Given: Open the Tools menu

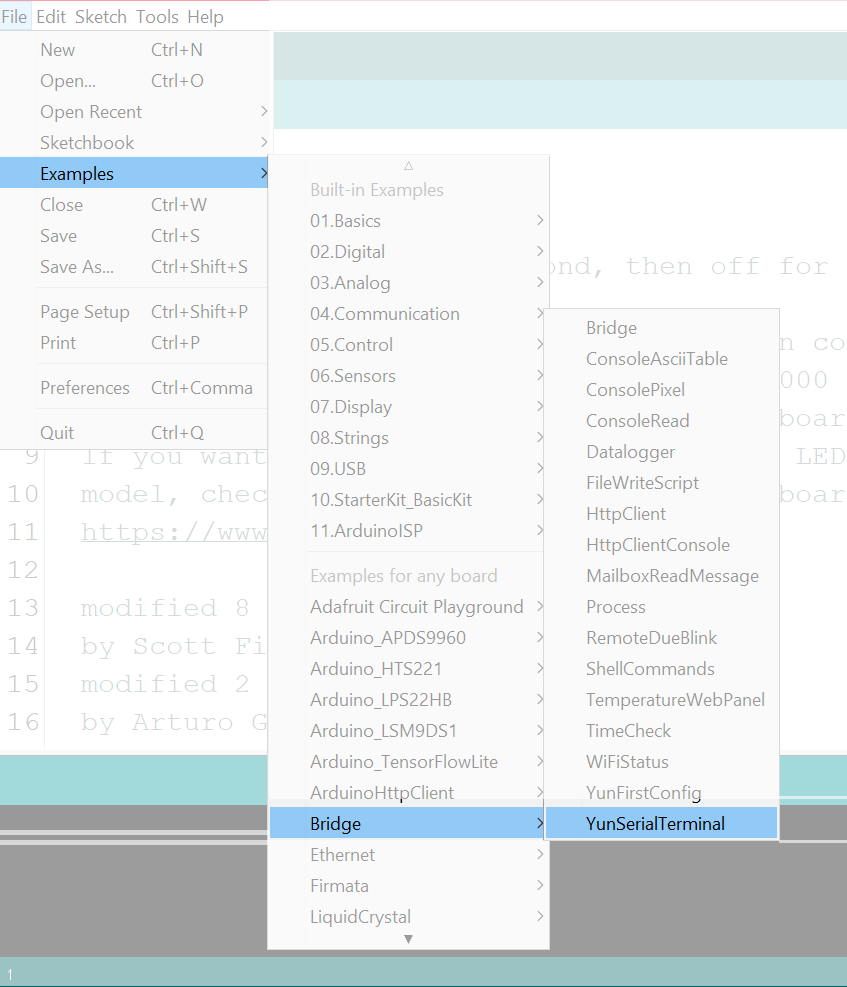Looking at the screenshot, I should coord(157,17).
